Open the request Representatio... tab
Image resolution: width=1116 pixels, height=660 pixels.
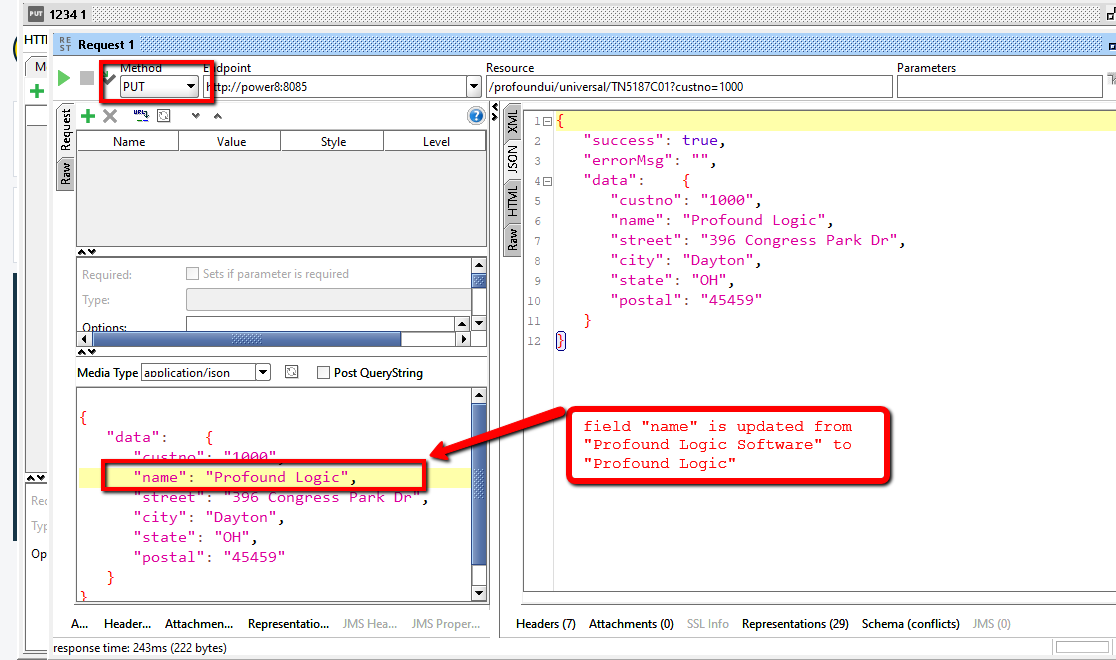(x=288, y=624)
